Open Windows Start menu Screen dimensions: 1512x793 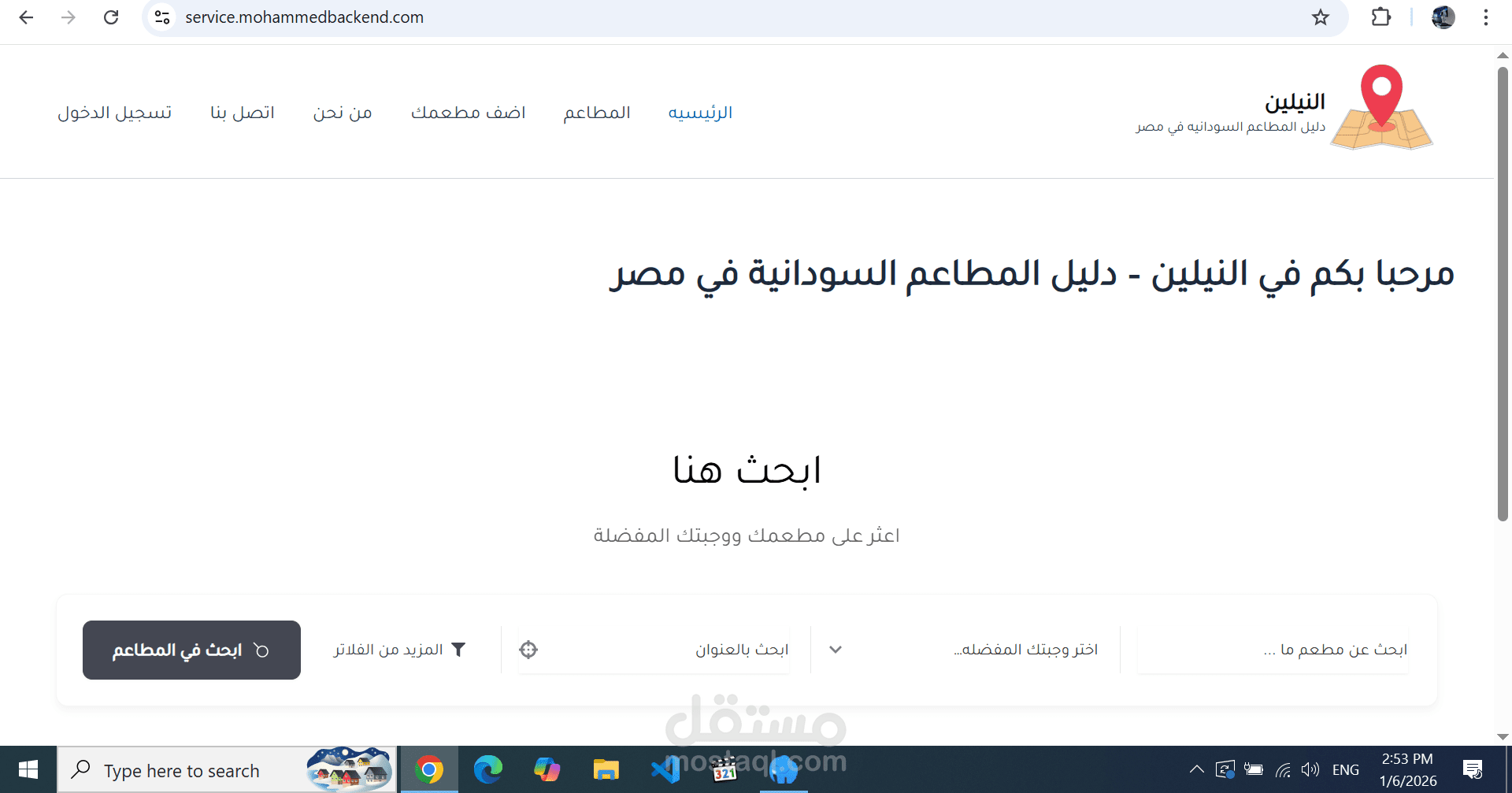28,769
